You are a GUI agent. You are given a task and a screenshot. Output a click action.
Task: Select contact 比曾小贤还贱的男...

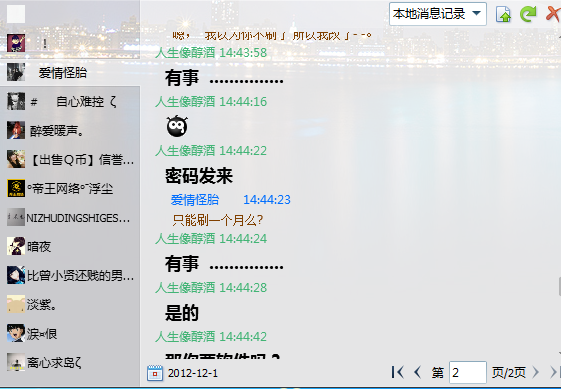(x=70, y=275)
